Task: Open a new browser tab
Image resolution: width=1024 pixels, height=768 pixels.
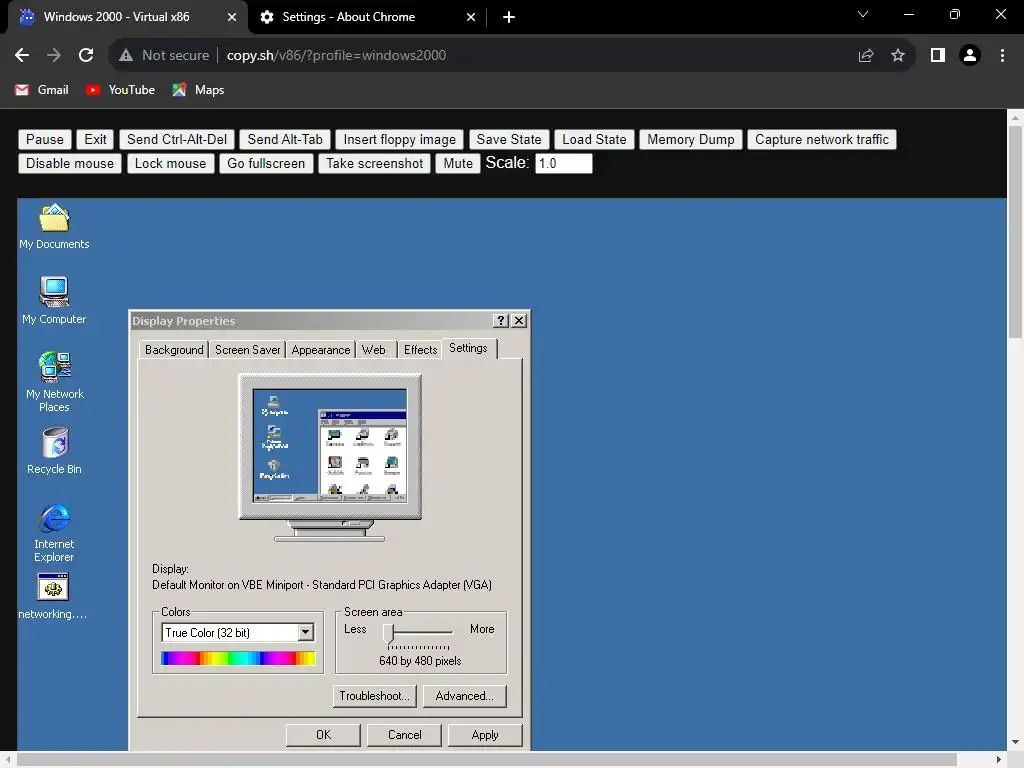Action: [509, 18]
